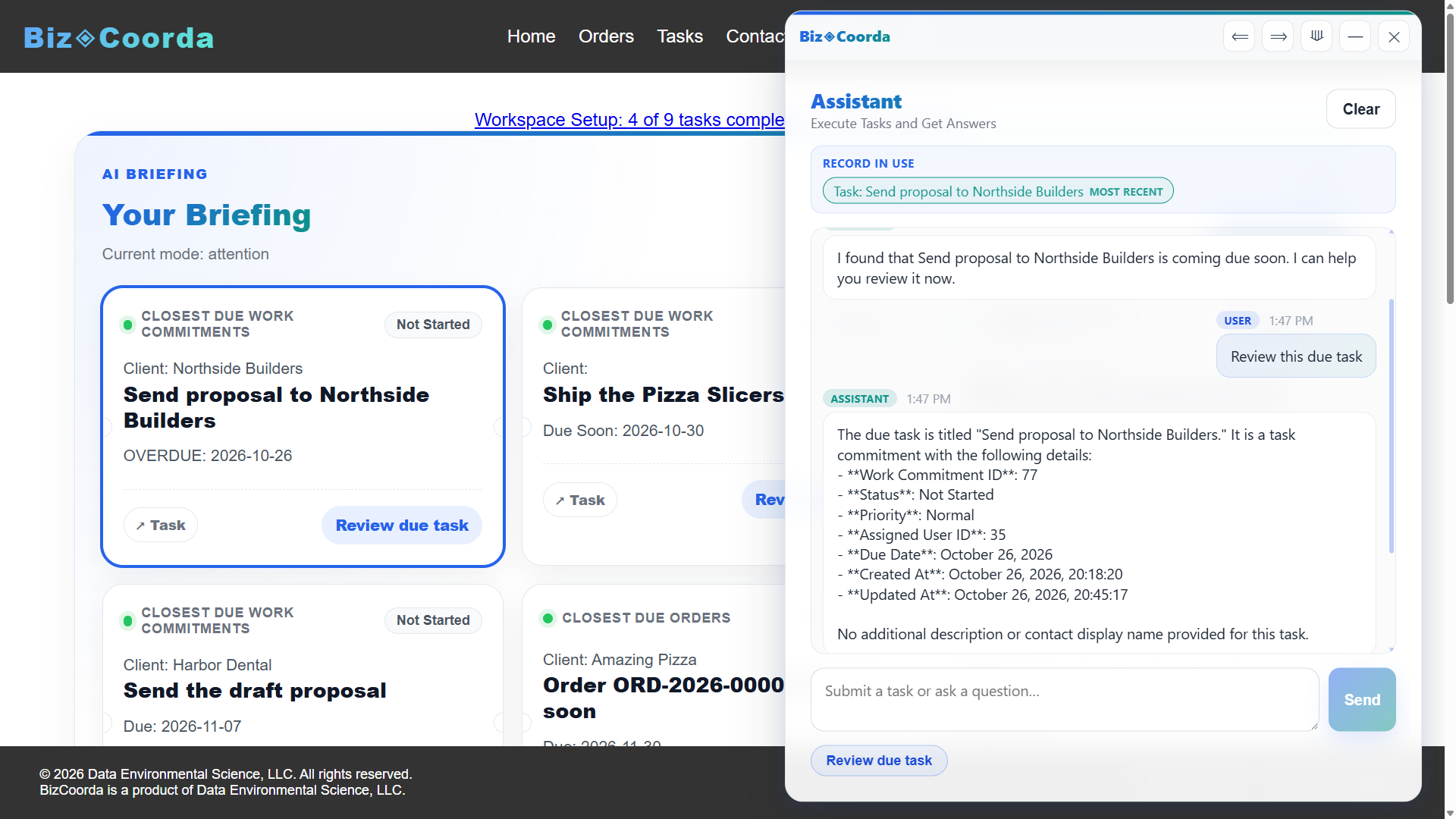This screenshot has width=1456, height=819.
Task: Click Not Started badge on Harbor Dental card
Action: (x=433, y=620)
